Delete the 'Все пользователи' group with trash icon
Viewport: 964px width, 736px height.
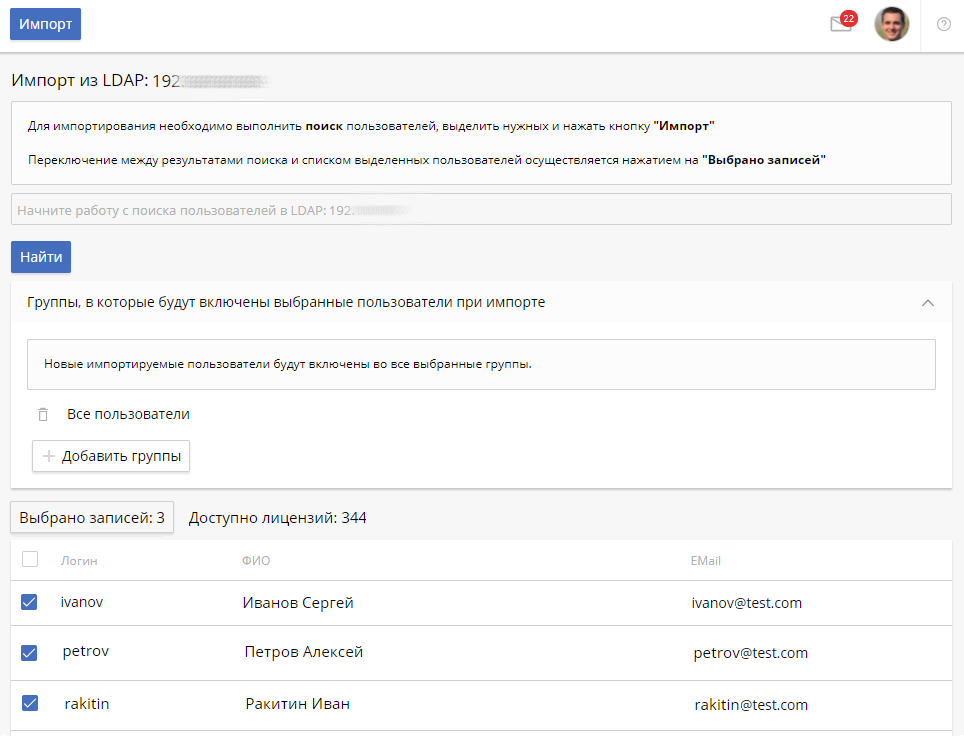click(x=43, y=414)
